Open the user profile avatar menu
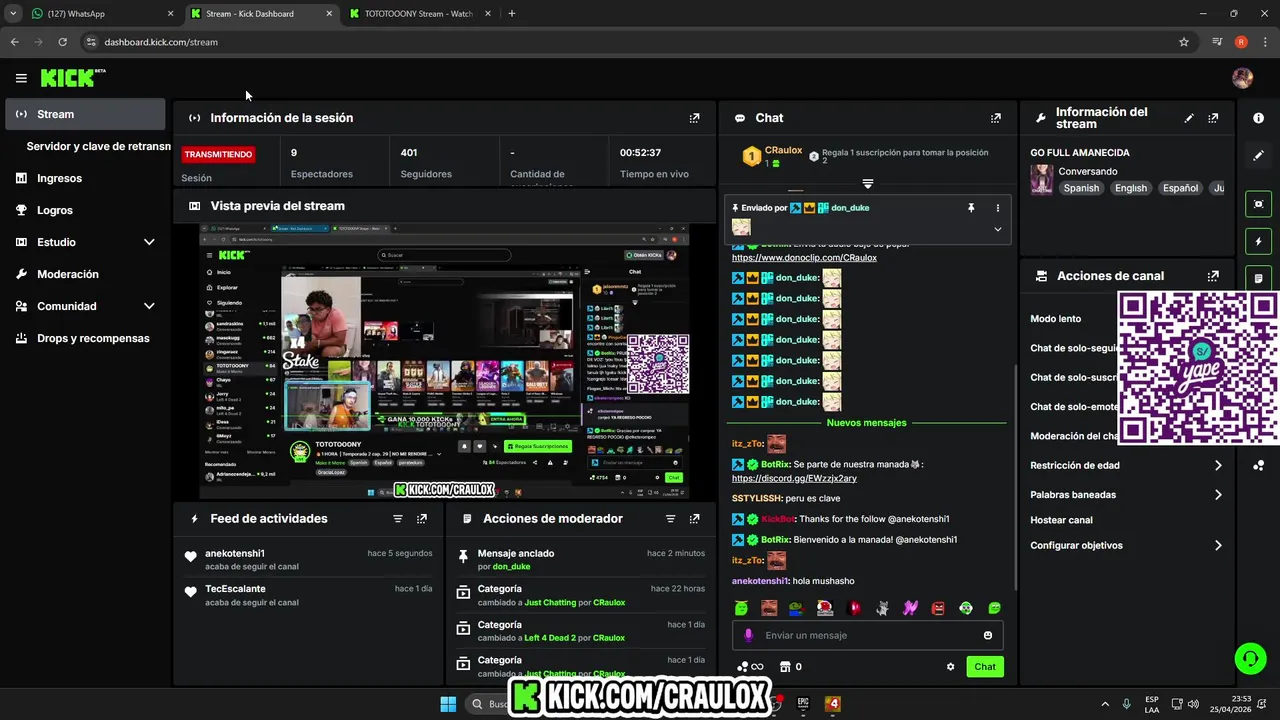1280x720 pixels. click(1242, 78)
